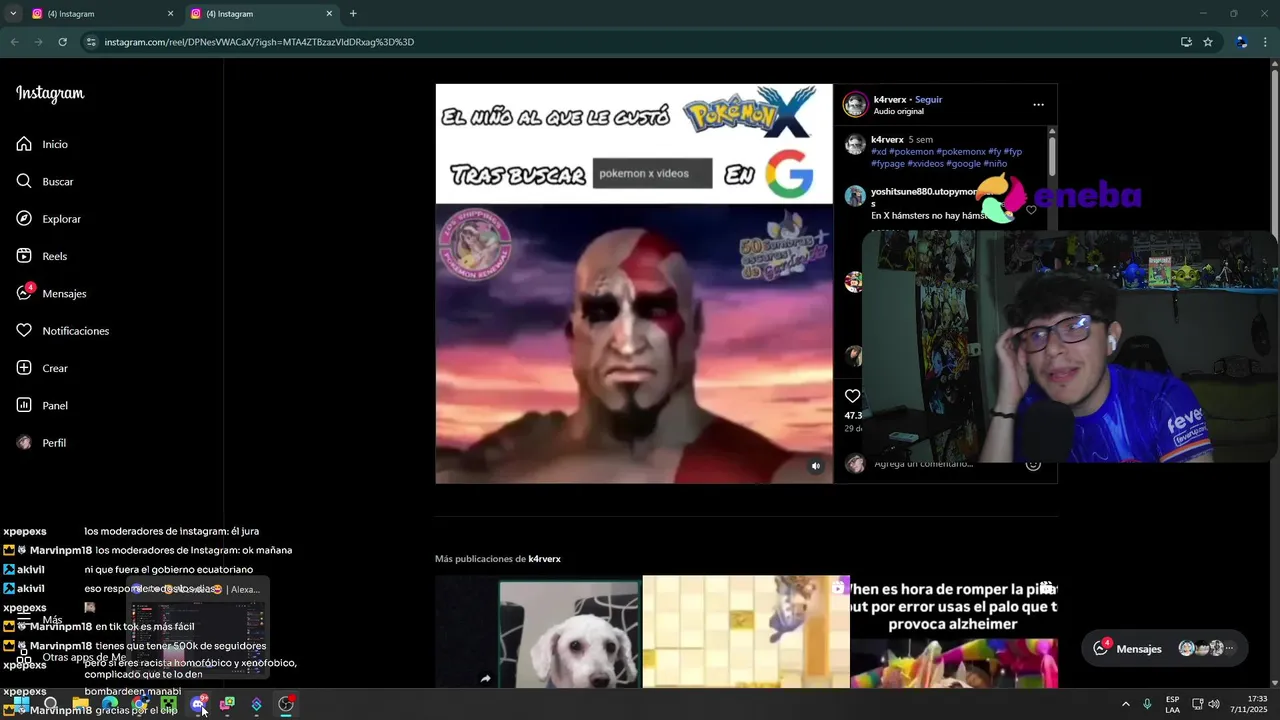Close the active Instagram tab

[329, 14]
